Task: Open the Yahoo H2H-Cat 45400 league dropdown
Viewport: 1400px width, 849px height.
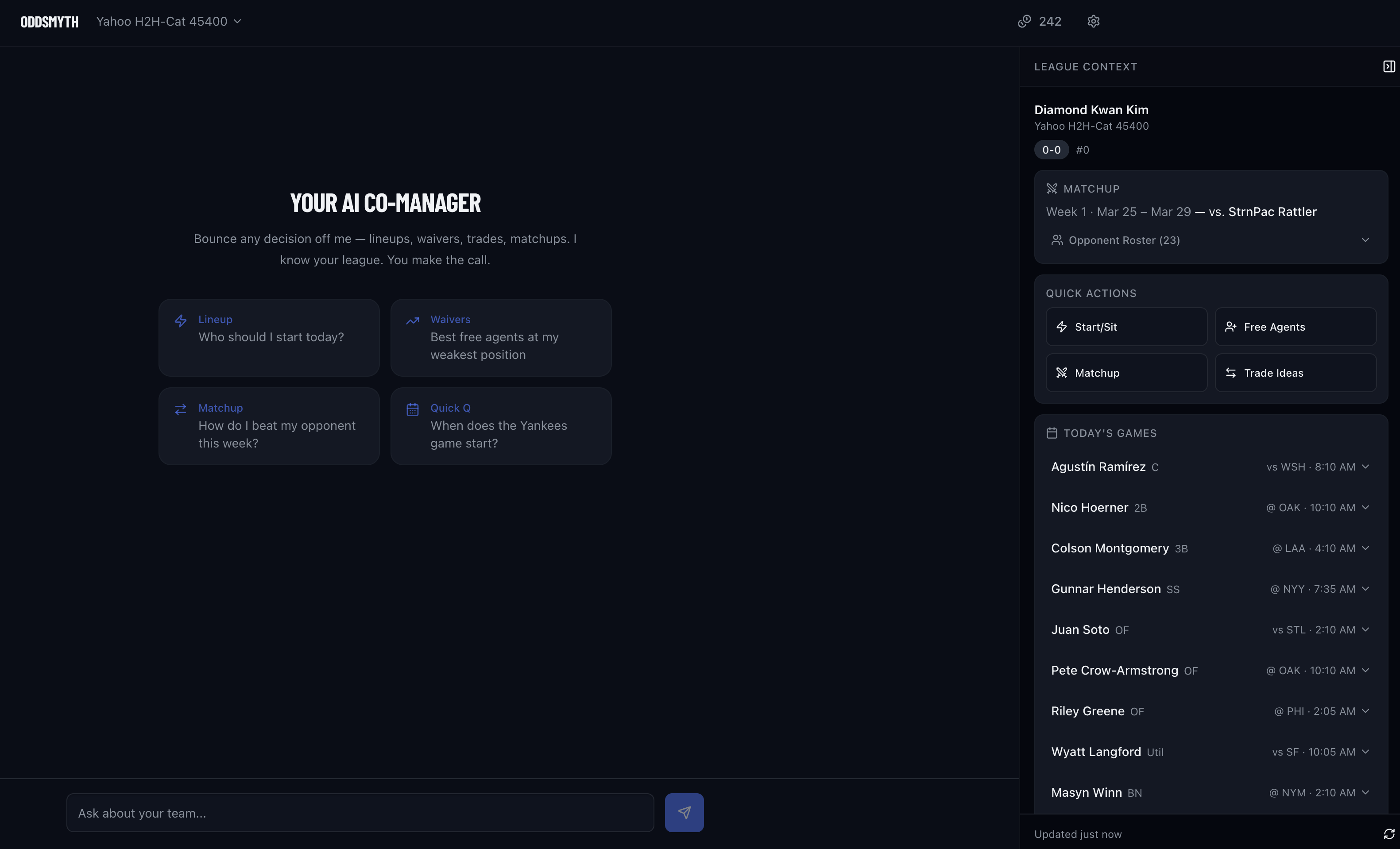Action: tap(169, 22)
